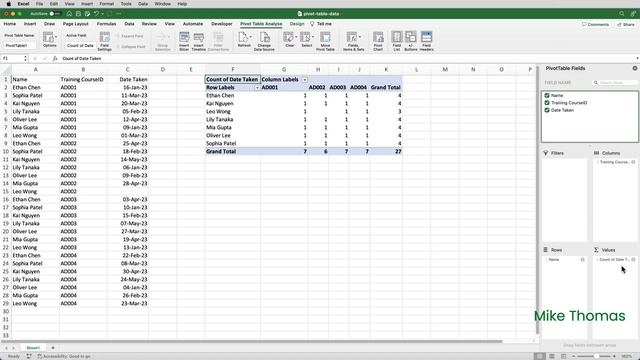
Task: Select cell Grand Total value 27
Action: 386,151
